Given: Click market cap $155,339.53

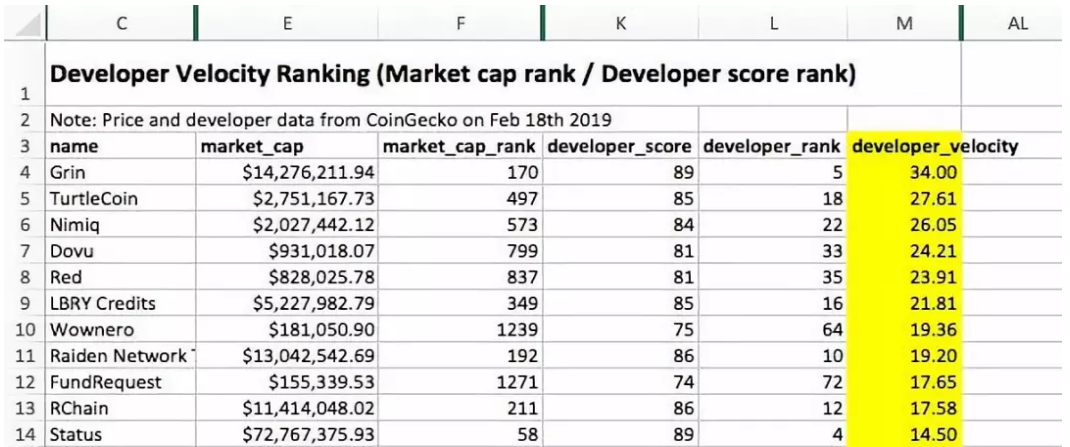Looking at the screenshot, I should click(x=287, y=381).
